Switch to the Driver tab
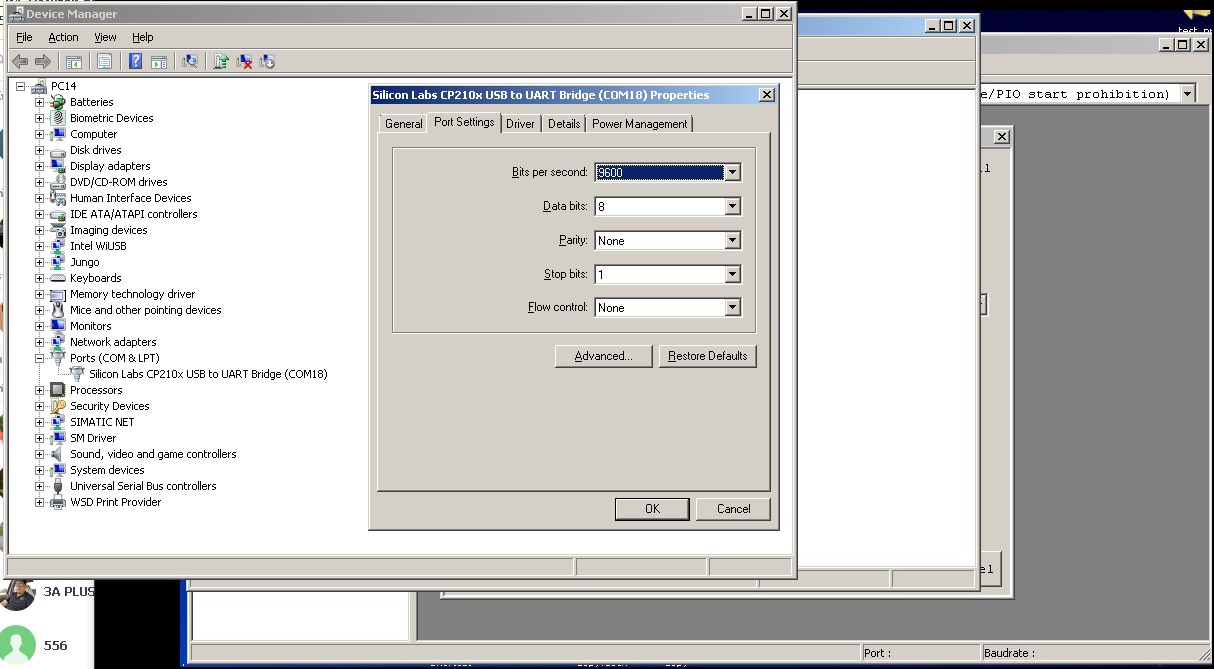Image resolution: width=1214 pixels, height=669 pixels. point(520,124)
